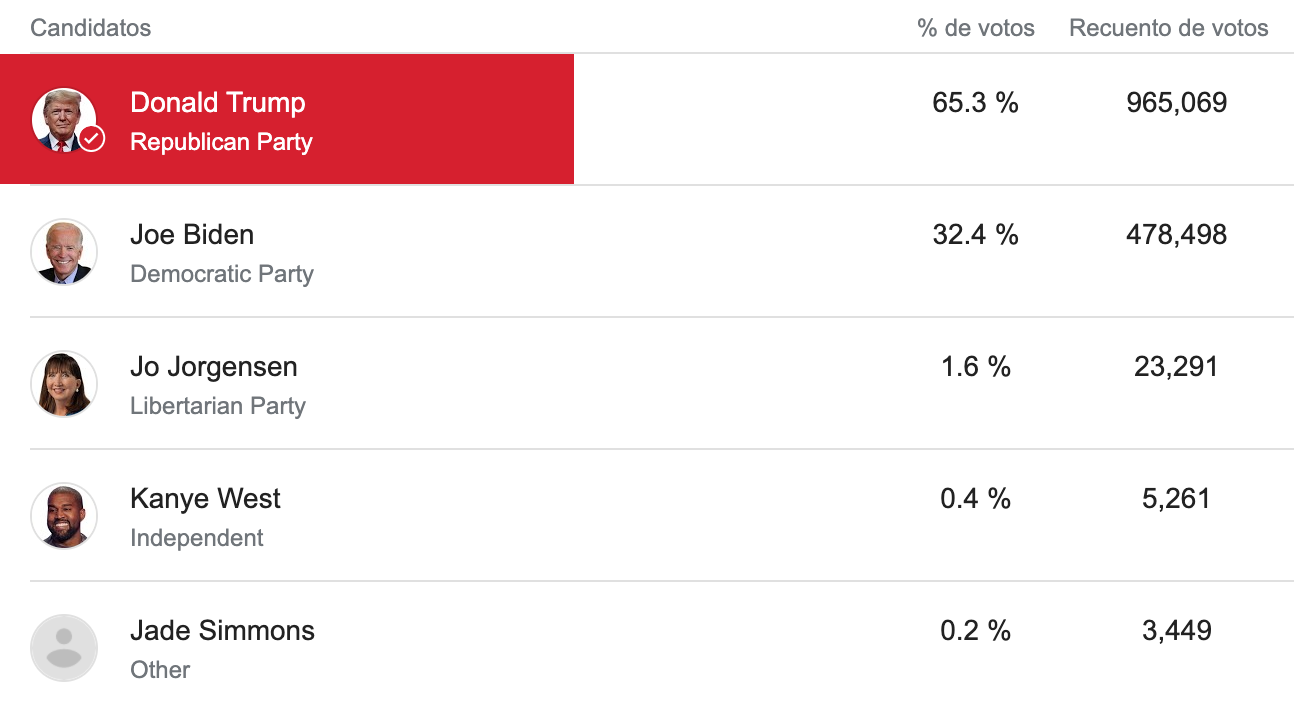Click the photo beside the Donald Trump name
This screenshot has width=1294, height=718.
pyautogui.click(x=62, y=119)
